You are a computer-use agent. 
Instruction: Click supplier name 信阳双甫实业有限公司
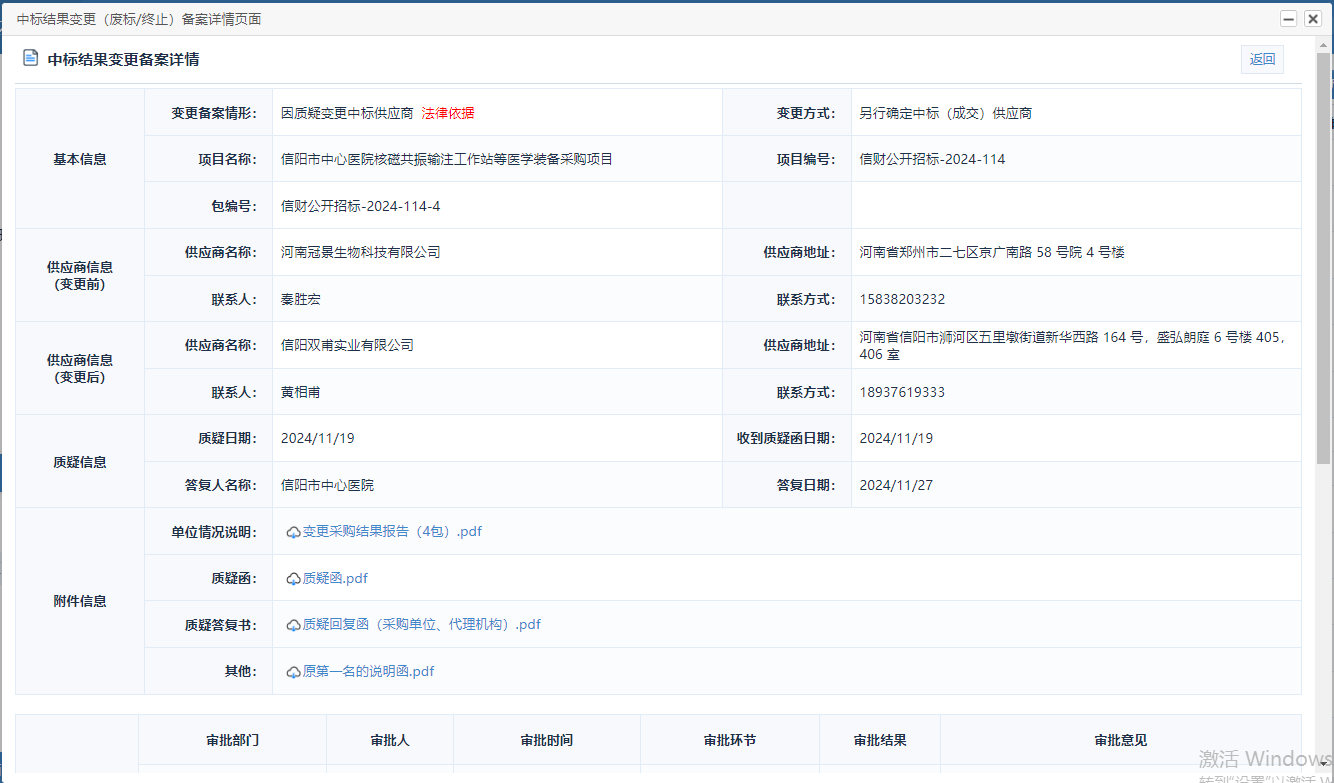[347, 345]
